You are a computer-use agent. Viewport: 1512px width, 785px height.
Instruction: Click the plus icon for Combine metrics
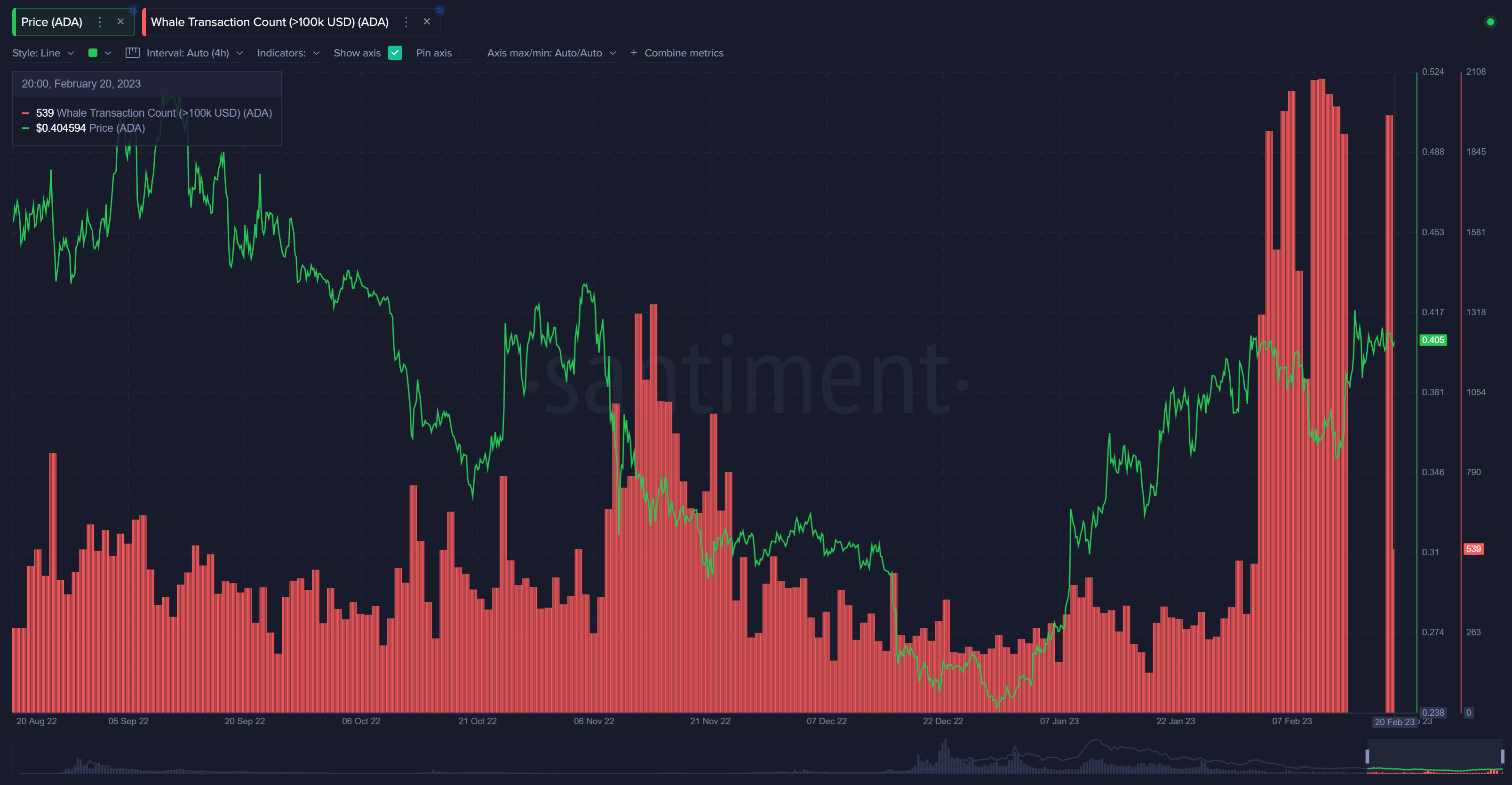click(633, 53)
